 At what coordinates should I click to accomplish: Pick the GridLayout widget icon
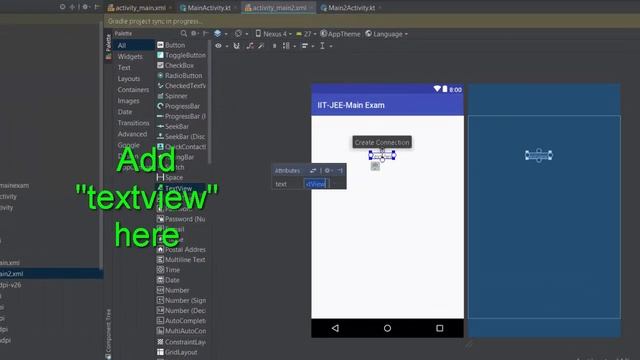pos(160,352)
